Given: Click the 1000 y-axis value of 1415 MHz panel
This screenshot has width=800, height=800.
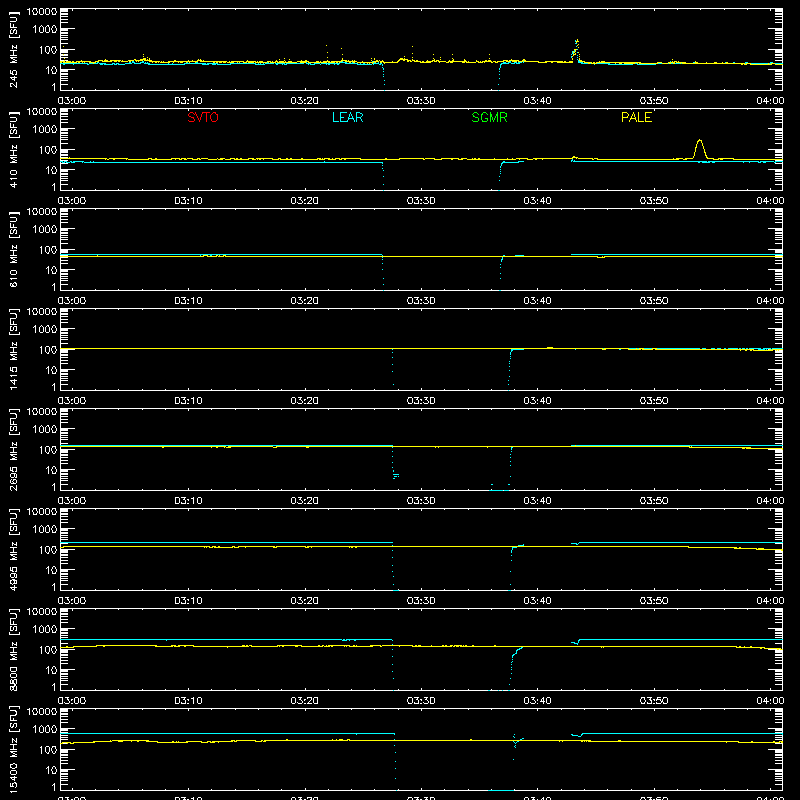Looking at the screenshot, I should (45, 330).
